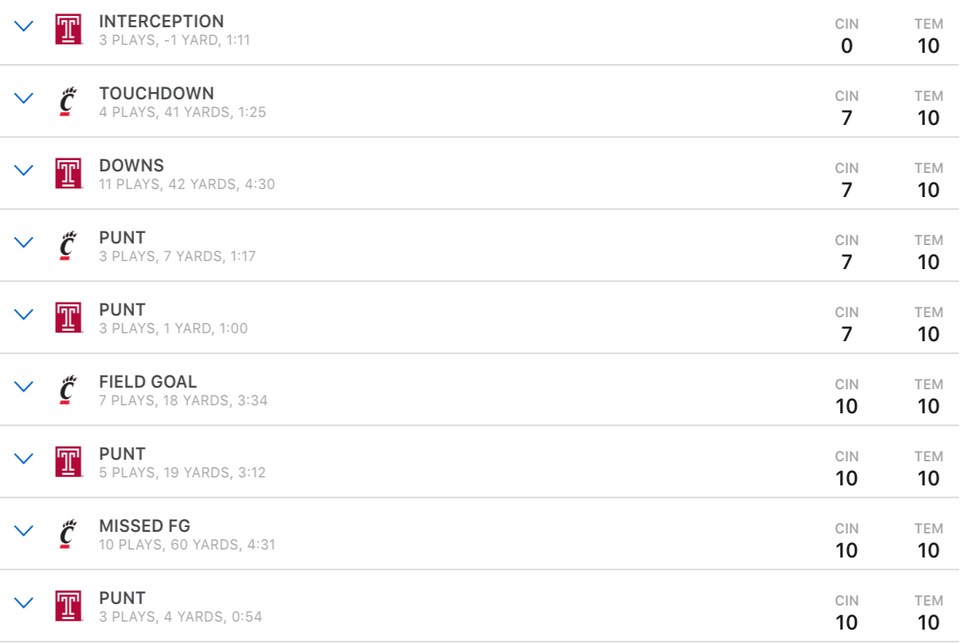Click Cincinnati logo on Missed FG drive
Screen dimensions: 966x644
pyautogui.click(x=68, y=534)
